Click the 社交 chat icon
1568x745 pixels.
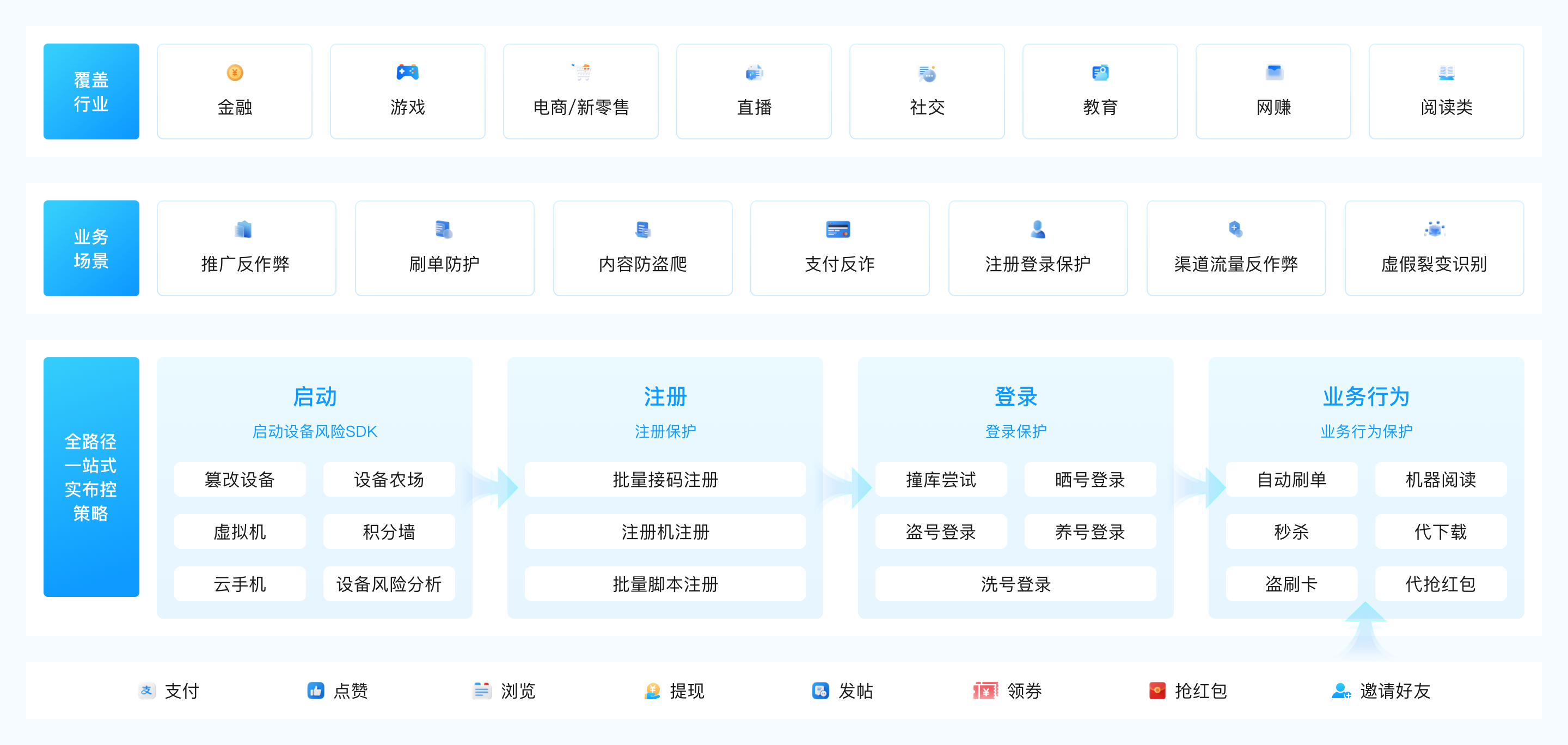coord(927,74)
